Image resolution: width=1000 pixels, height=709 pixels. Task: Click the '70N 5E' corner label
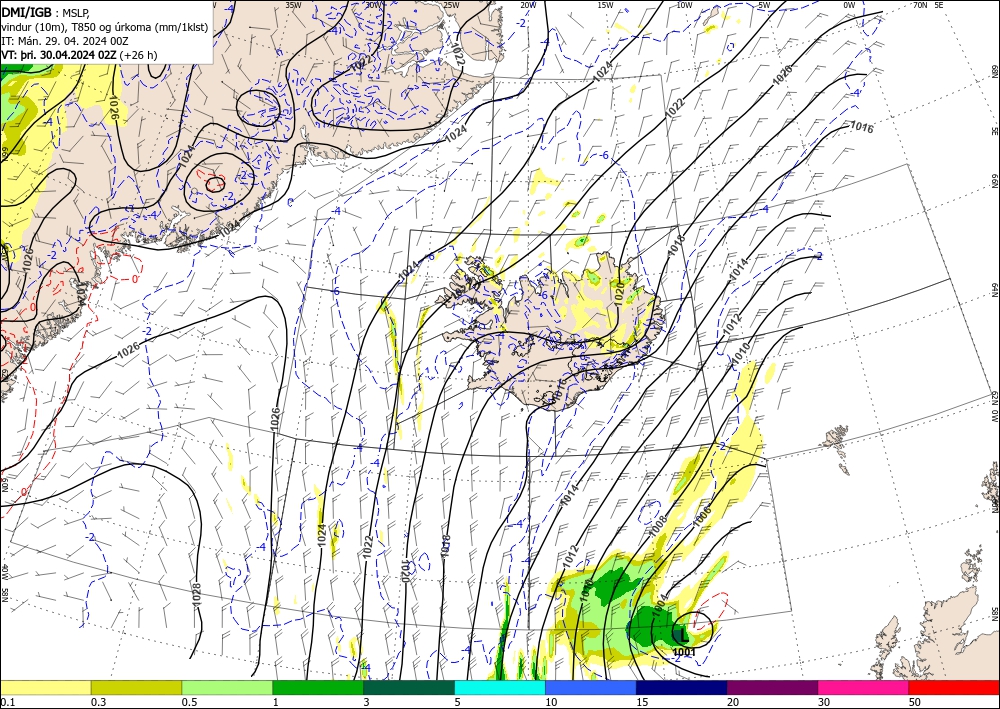click(x=928, y=5)
